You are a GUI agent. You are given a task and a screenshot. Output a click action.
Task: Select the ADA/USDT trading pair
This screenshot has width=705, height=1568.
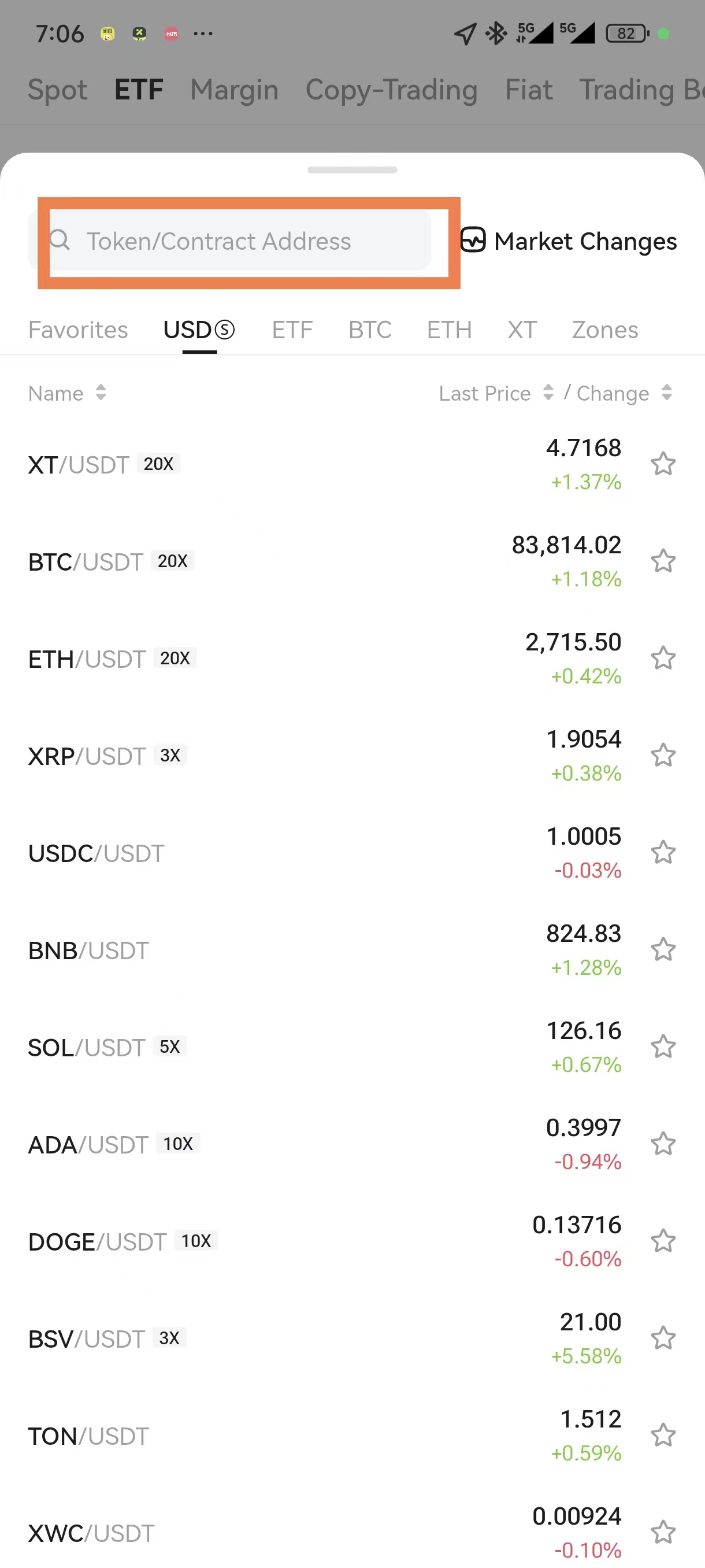coord(89,1144)
